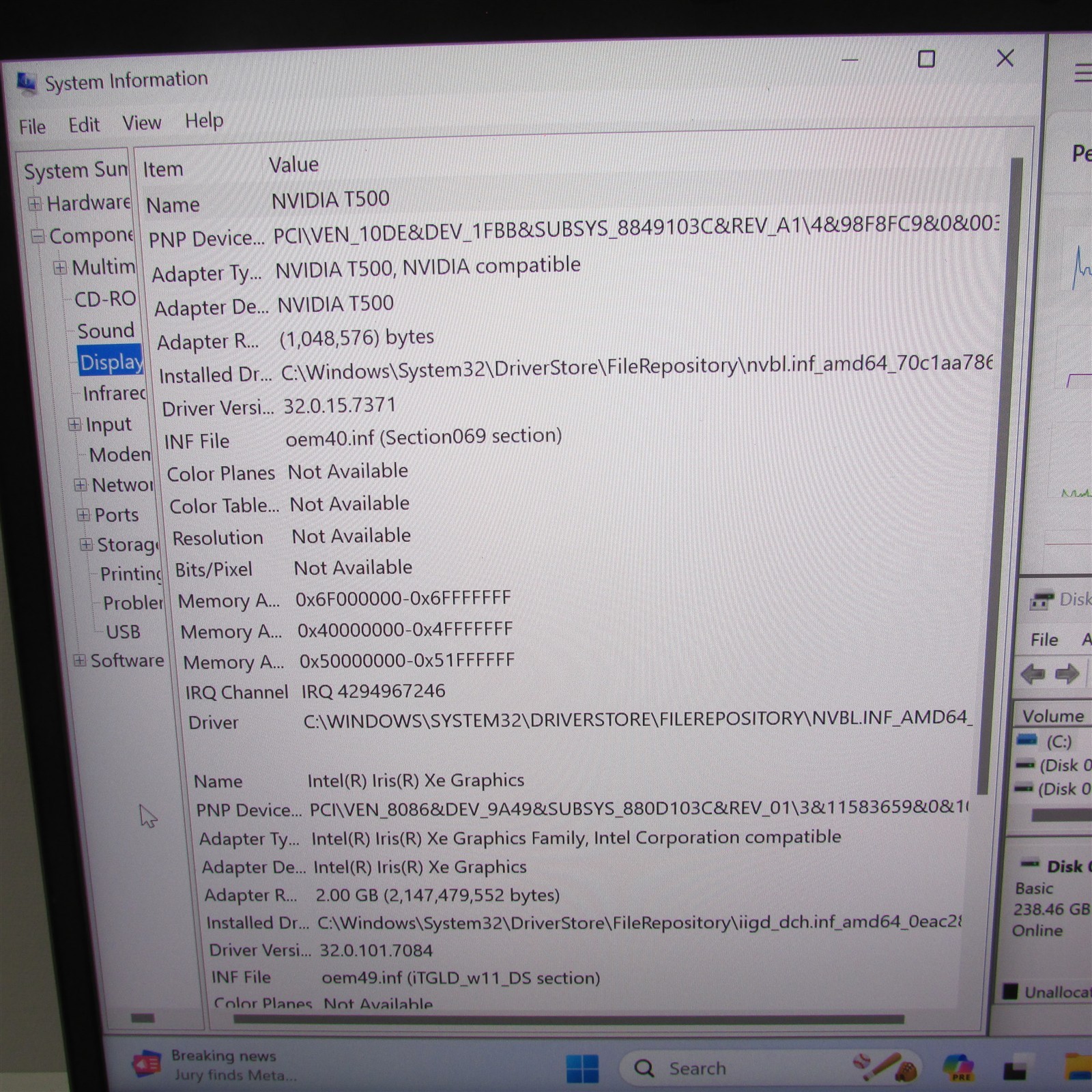Screen dimensions: 1092x1092
Task: Expand the Input node
Action: click(x=74, y=424)
